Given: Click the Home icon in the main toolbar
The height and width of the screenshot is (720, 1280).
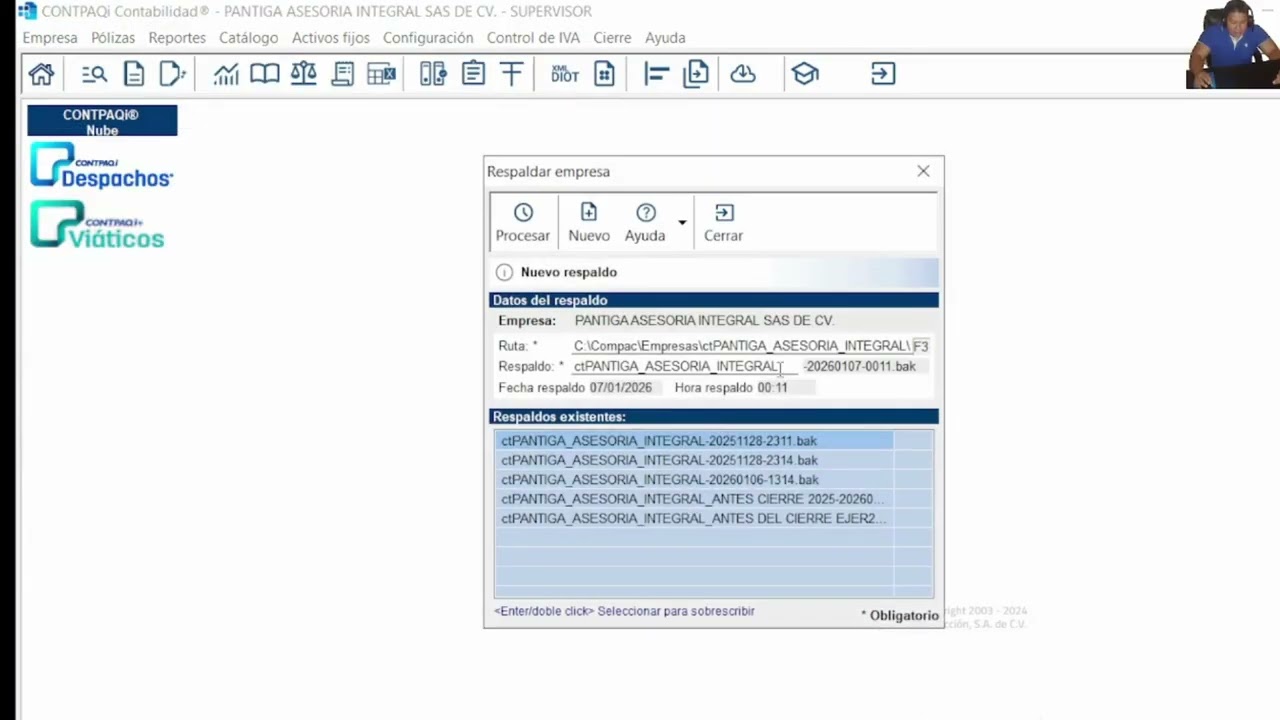Looking at the screenshot, I should coord(41,74).
